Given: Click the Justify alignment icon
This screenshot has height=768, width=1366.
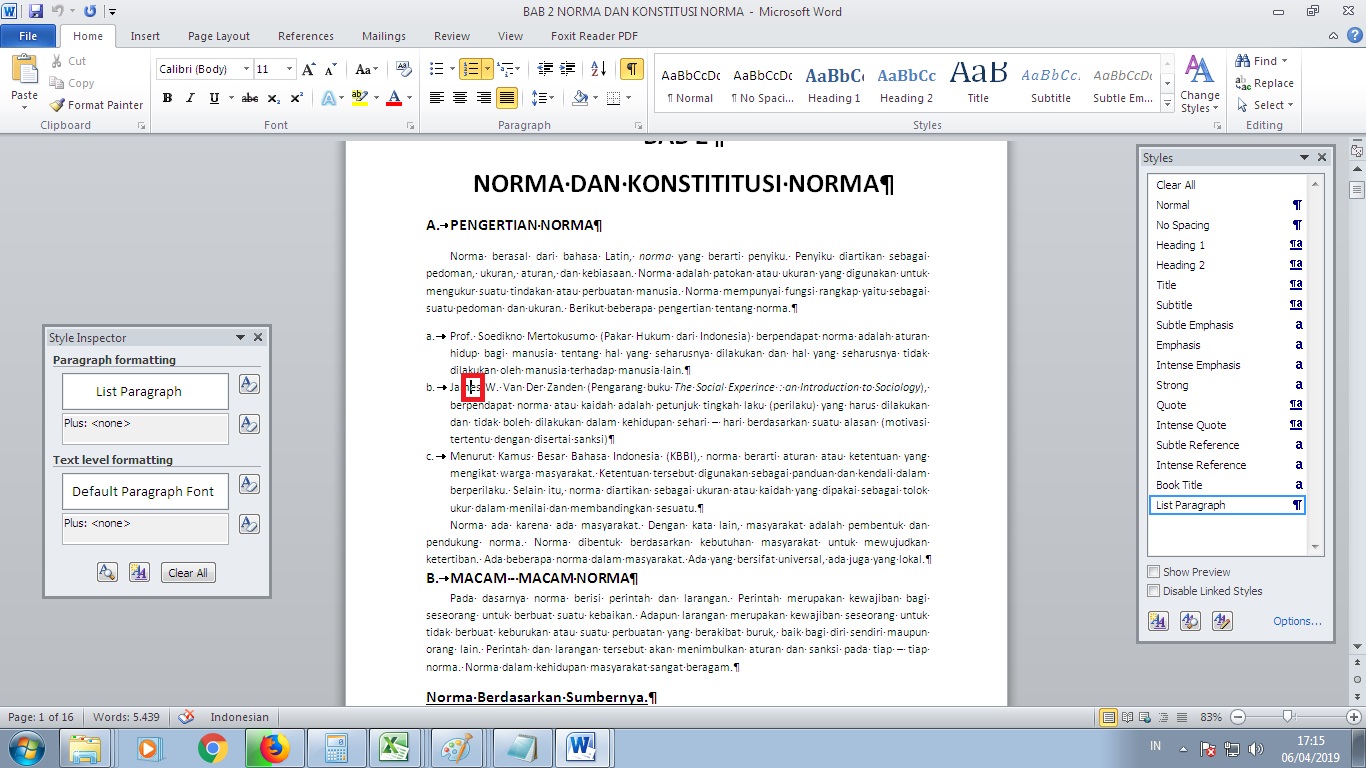Looking at the screenshot, I should point(506,97).
